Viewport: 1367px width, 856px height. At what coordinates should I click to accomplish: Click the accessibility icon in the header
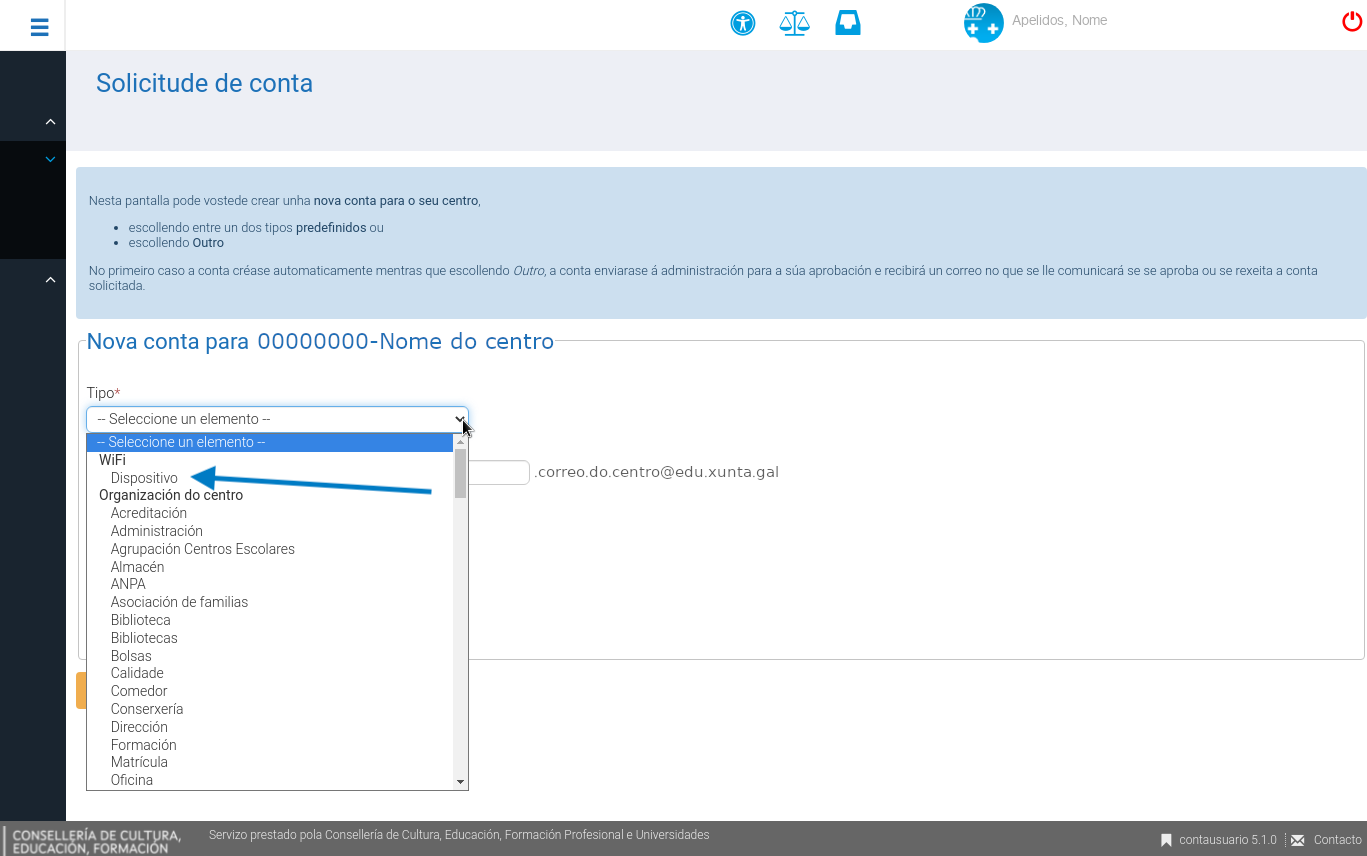742,22
